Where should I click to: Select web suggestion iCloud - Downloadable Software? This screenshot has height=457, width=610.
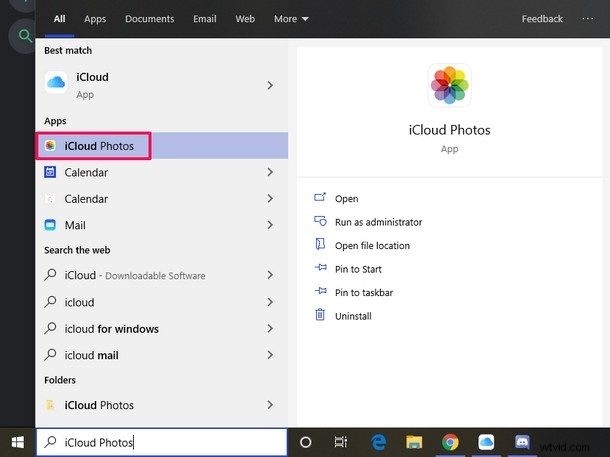pos(161,275)
